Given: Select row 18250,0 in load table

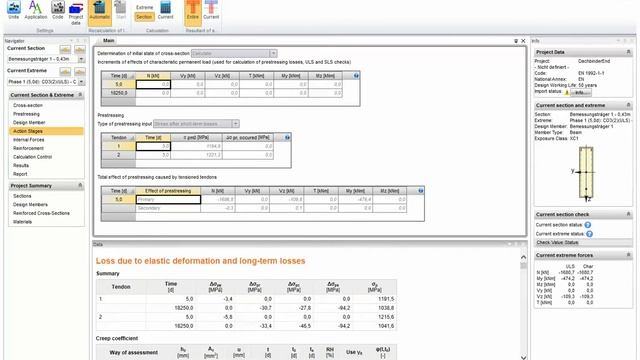Looking at the screenshot, I should (x=118, y=93).
